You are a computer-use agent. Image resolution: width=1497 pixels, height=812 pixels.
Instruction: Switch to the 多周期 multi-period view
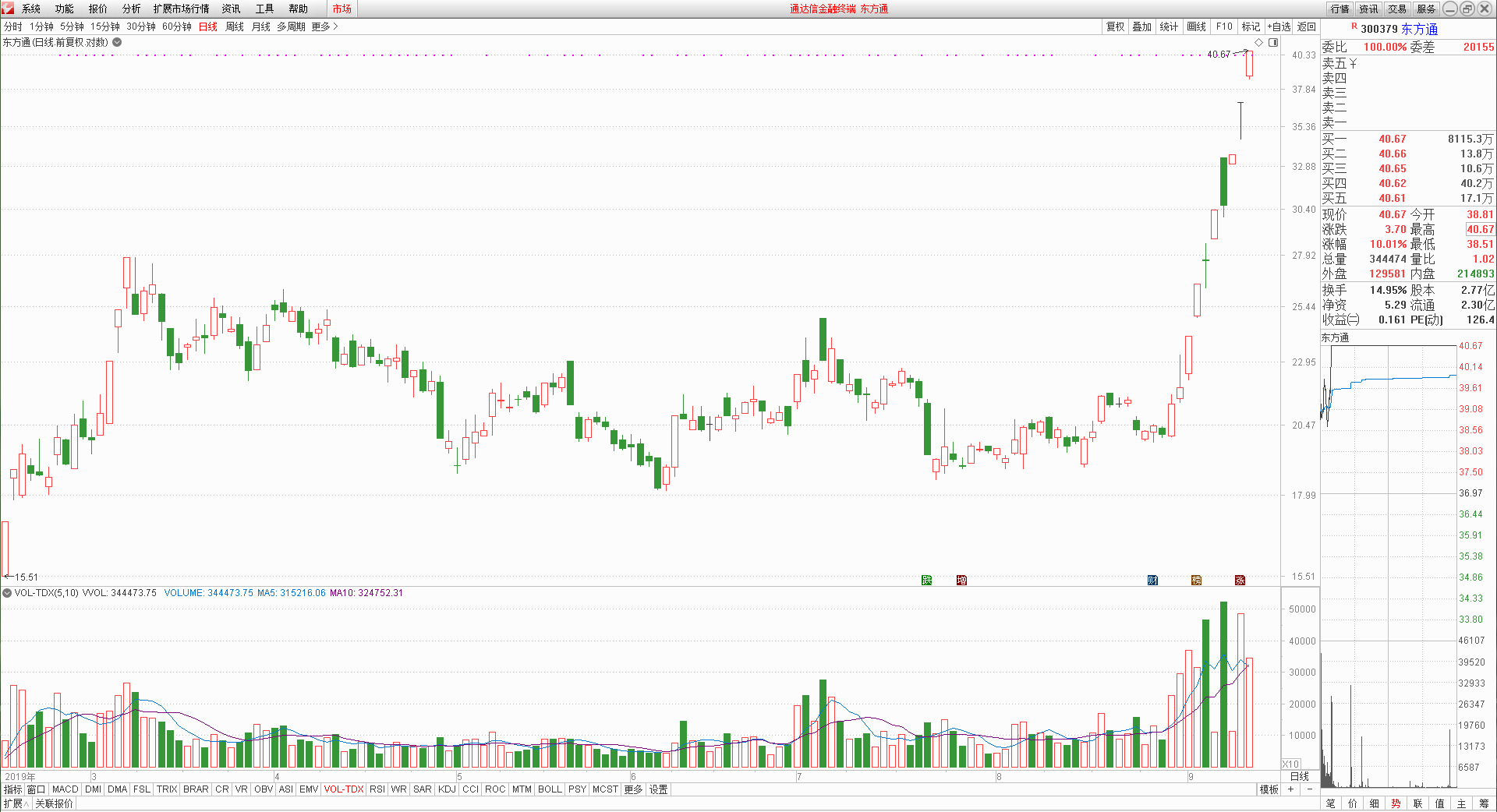(x=291, y=26)
